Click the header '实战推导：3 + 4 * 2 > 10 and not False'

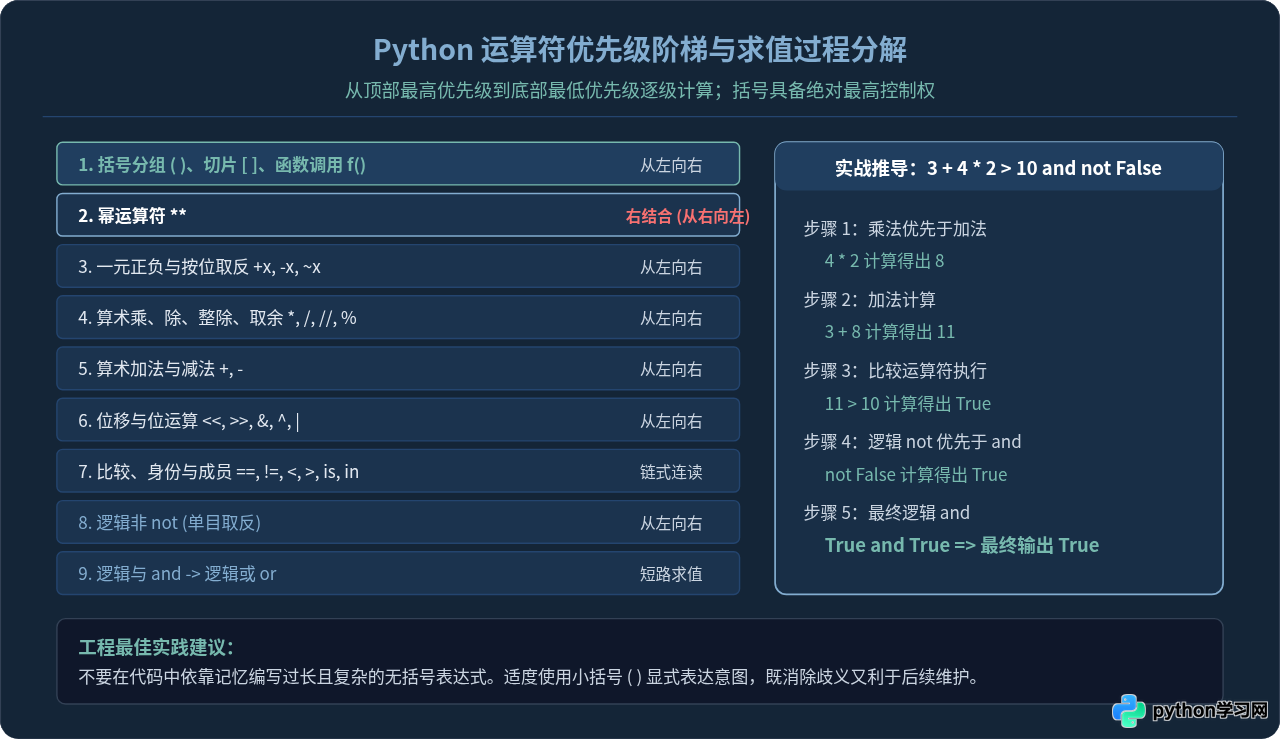tap(998, 168)
